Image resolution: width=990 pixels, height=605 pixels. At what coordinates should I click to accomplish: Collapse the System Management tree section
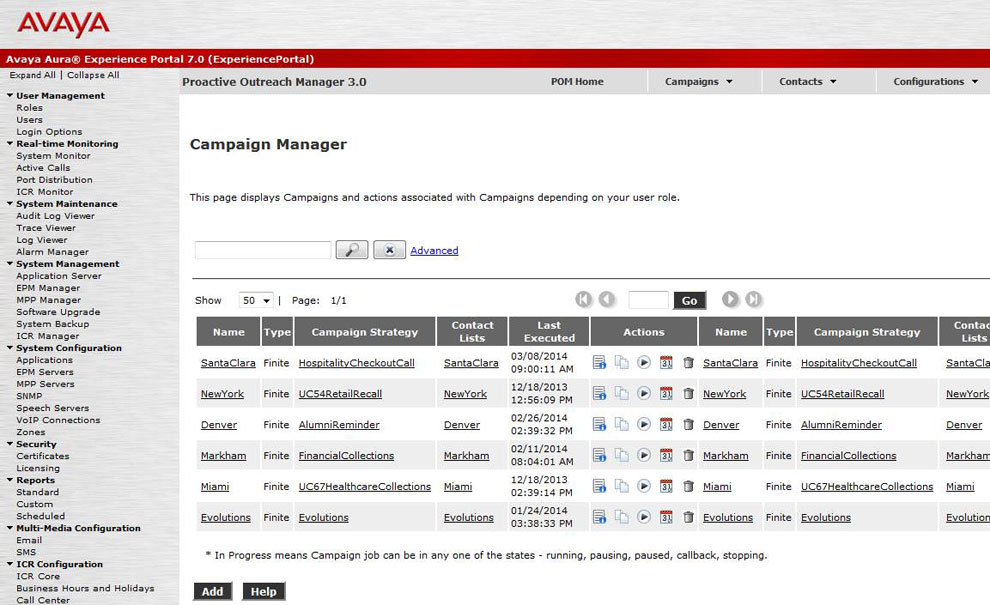10,263
